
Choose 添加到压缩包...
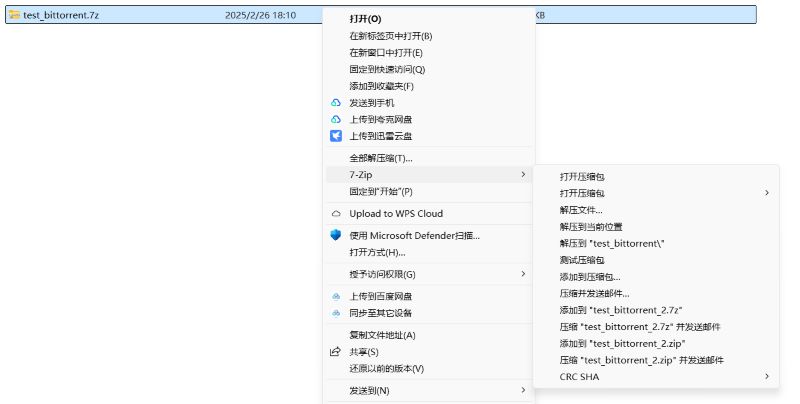[x=590, y=277]
